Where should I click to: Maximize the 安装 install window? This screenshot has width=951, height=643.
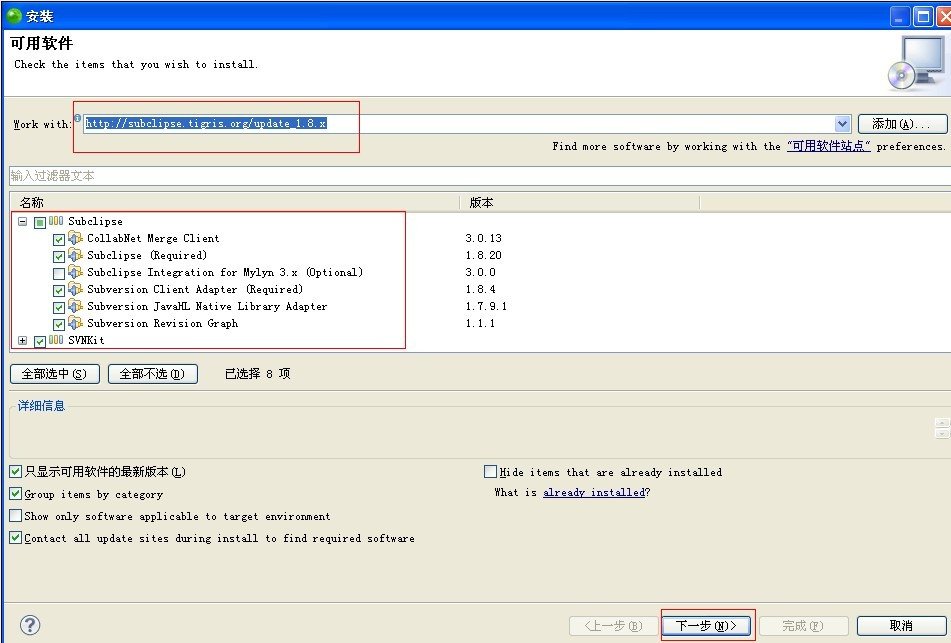(x=922, y=16)
